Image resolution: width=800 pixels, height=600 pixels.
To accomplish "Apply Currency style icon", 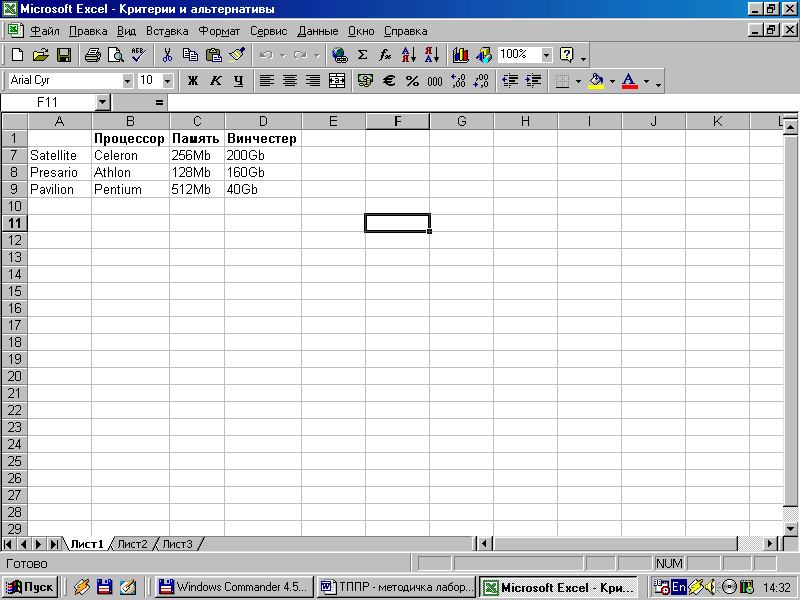I will coord(365,81).
